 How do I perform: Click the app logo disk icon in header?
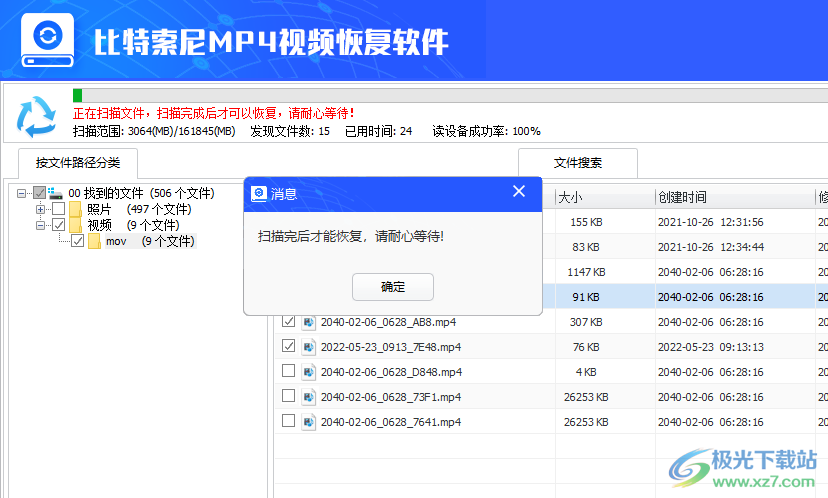(48, 40)
